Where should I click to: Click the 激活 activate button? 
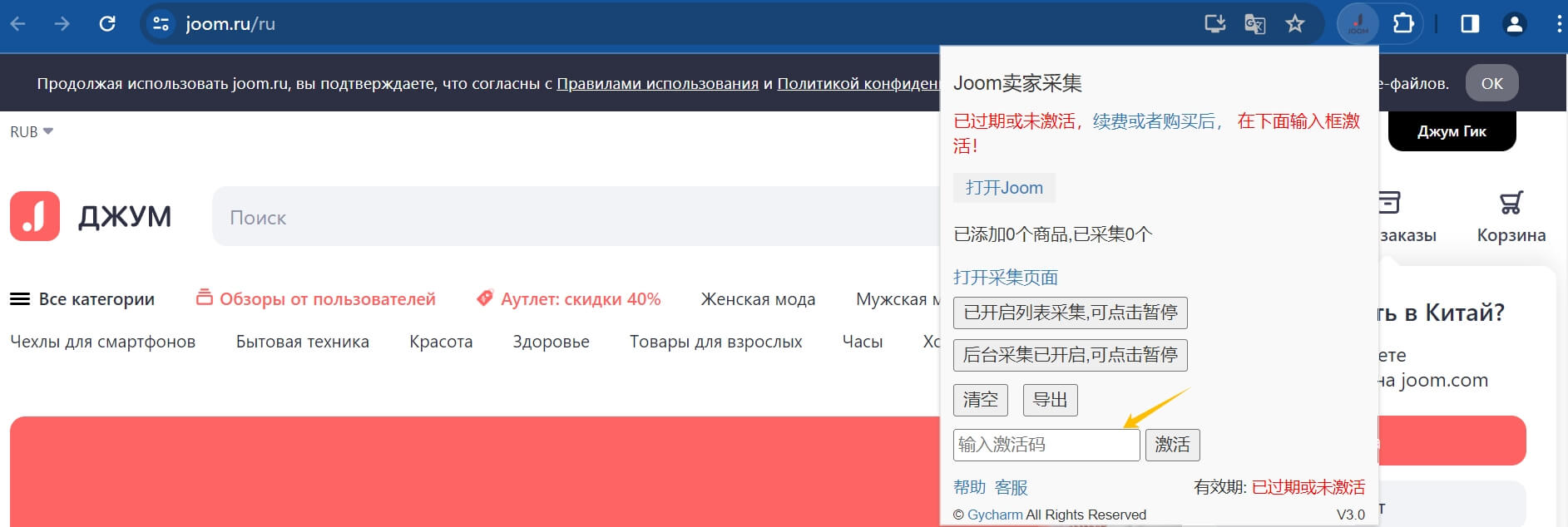[x=1173, y=445]
